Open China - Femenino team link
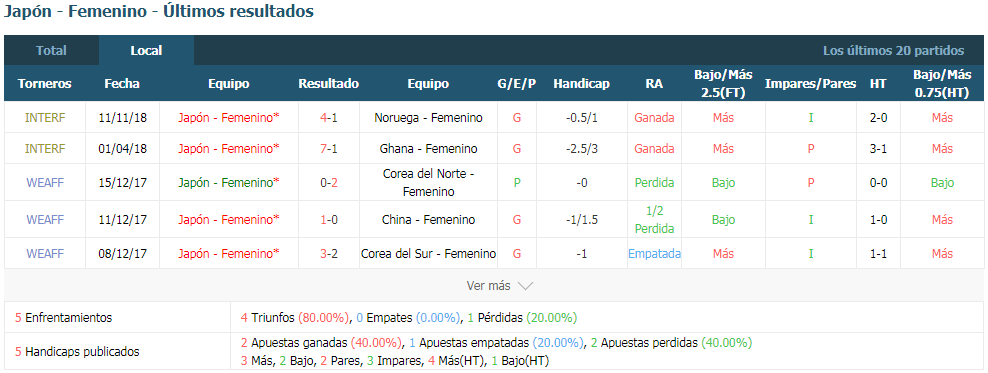 [x=428, y=219]
